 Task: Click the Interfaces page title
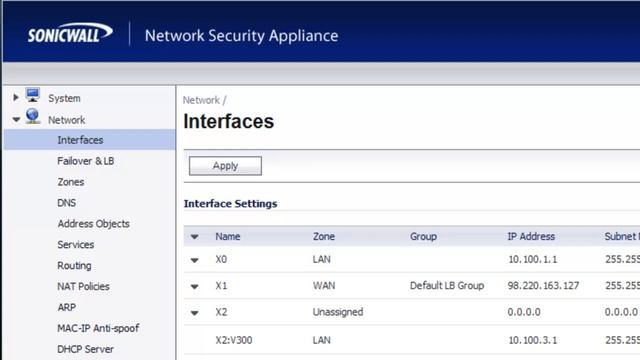(229, 122)
